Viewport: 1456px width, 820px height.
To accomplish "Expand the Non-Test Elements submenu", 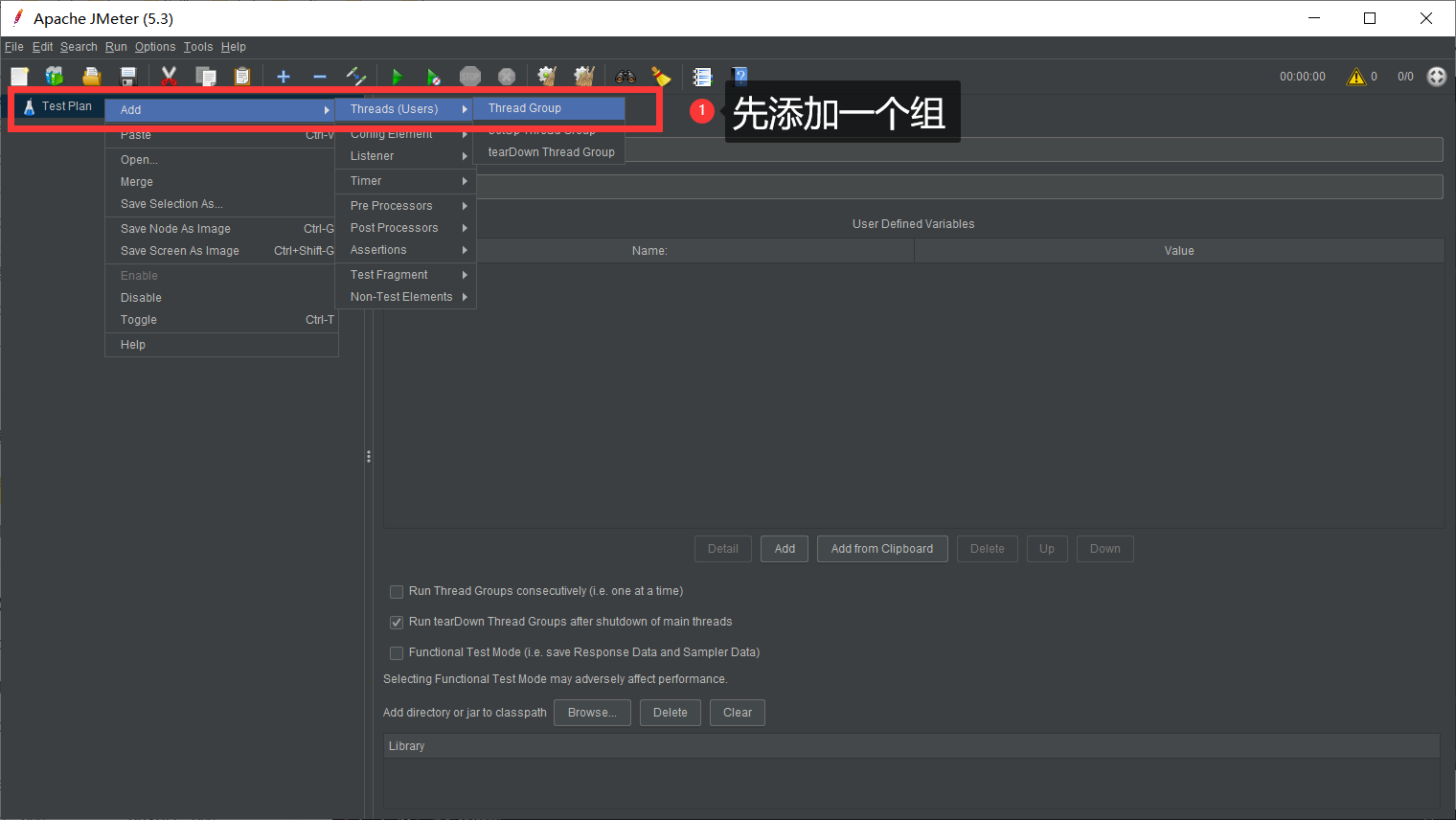I will (405, 297).
